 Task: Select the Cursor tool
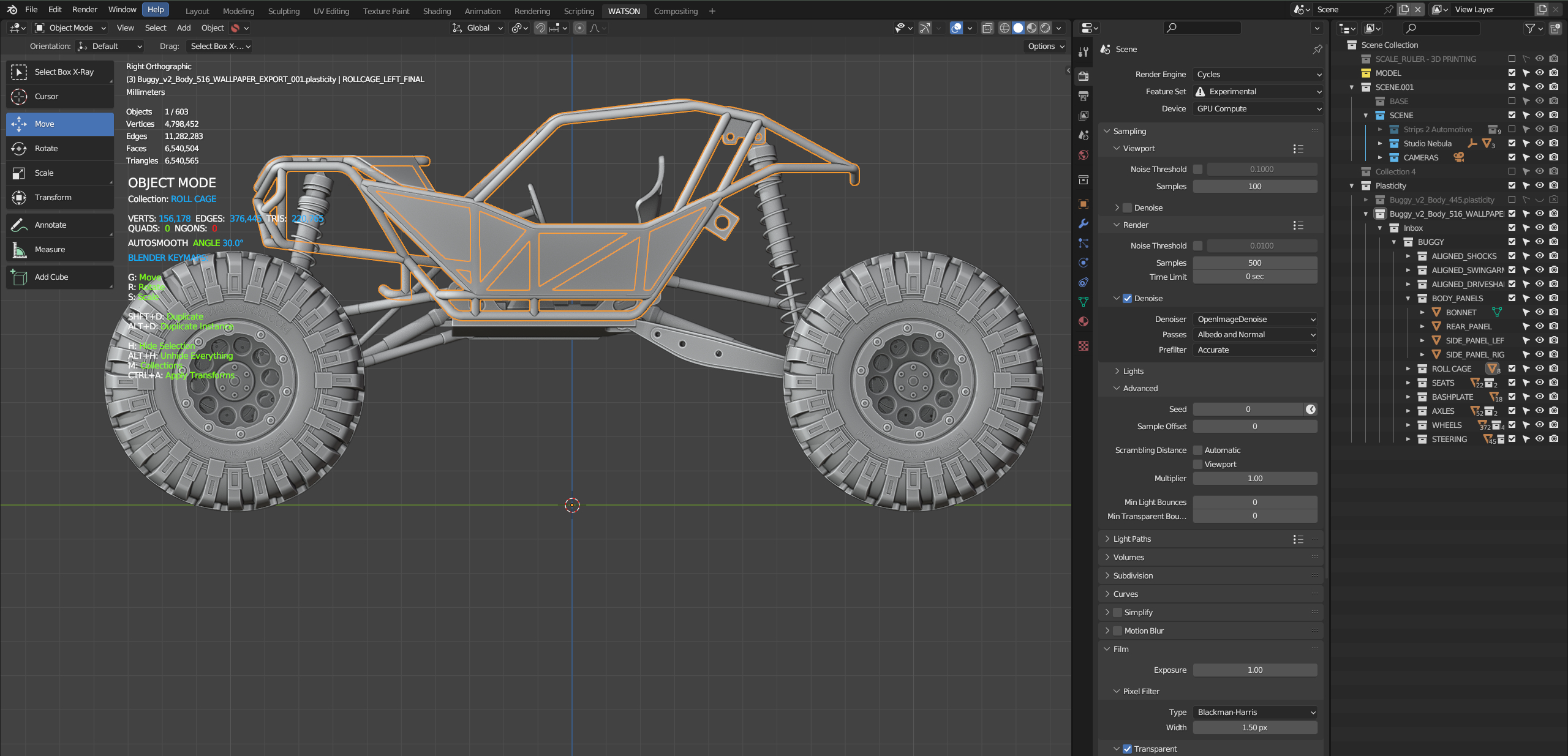(46, 96)
